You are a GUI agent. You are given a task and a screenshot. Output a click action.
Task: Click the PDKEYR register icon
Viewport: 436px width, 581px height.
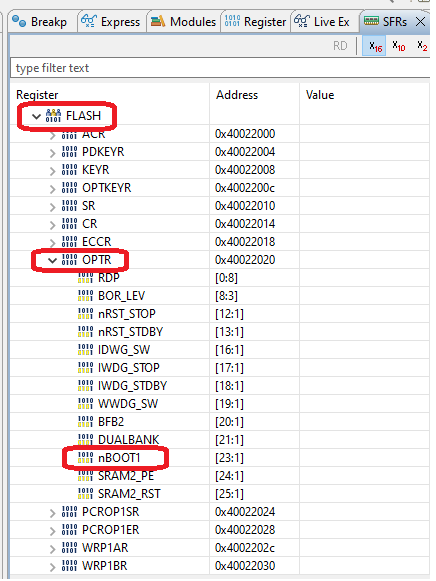[69, 152]
